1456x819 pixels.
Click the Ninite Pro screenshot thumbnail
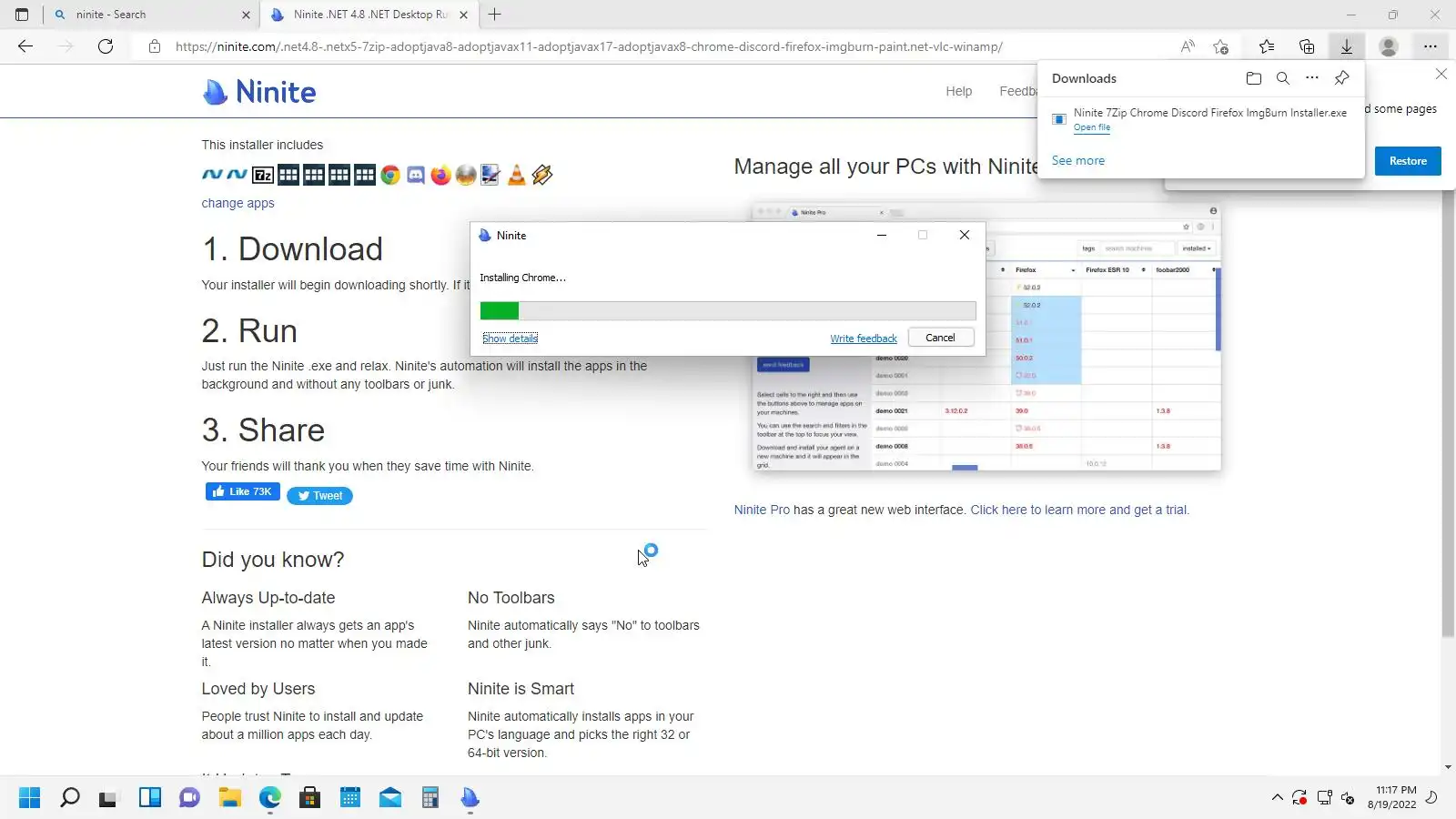click(x=986, y=338)
